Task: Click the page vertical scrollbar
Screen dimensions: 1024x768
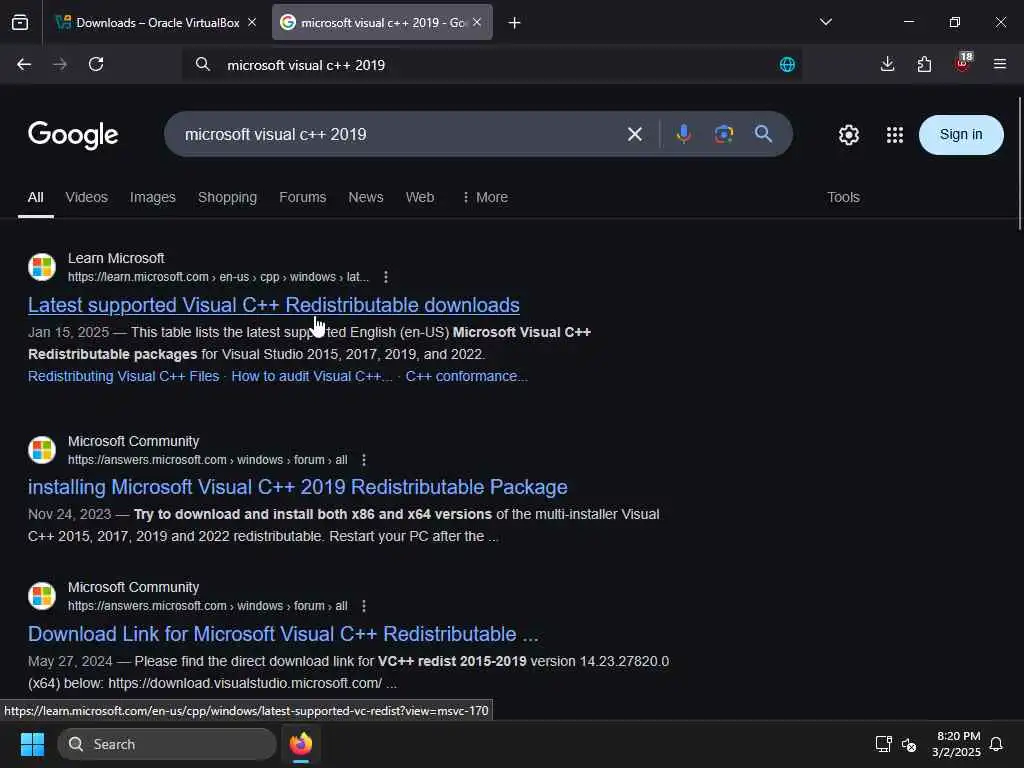Action: tap(1019, 163)
